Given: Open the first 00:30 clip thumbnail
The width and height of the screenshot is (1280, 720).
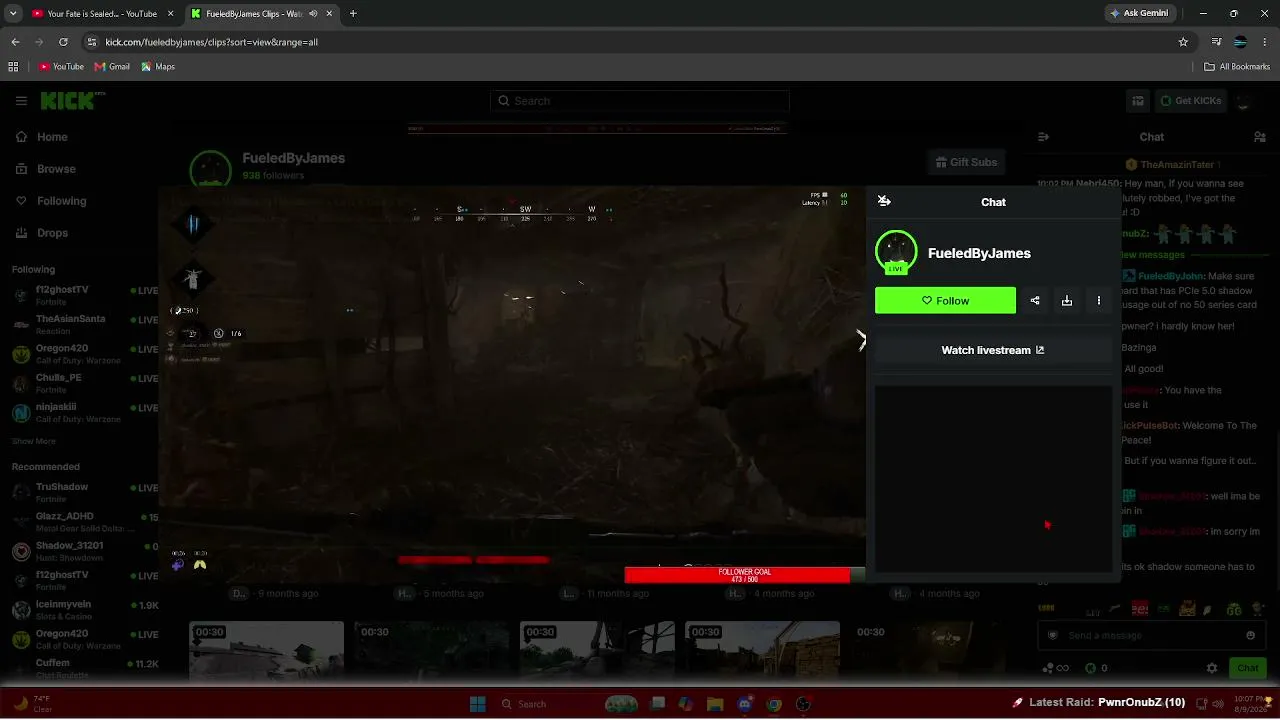Looking at the screenshot, I should point(267,651).
